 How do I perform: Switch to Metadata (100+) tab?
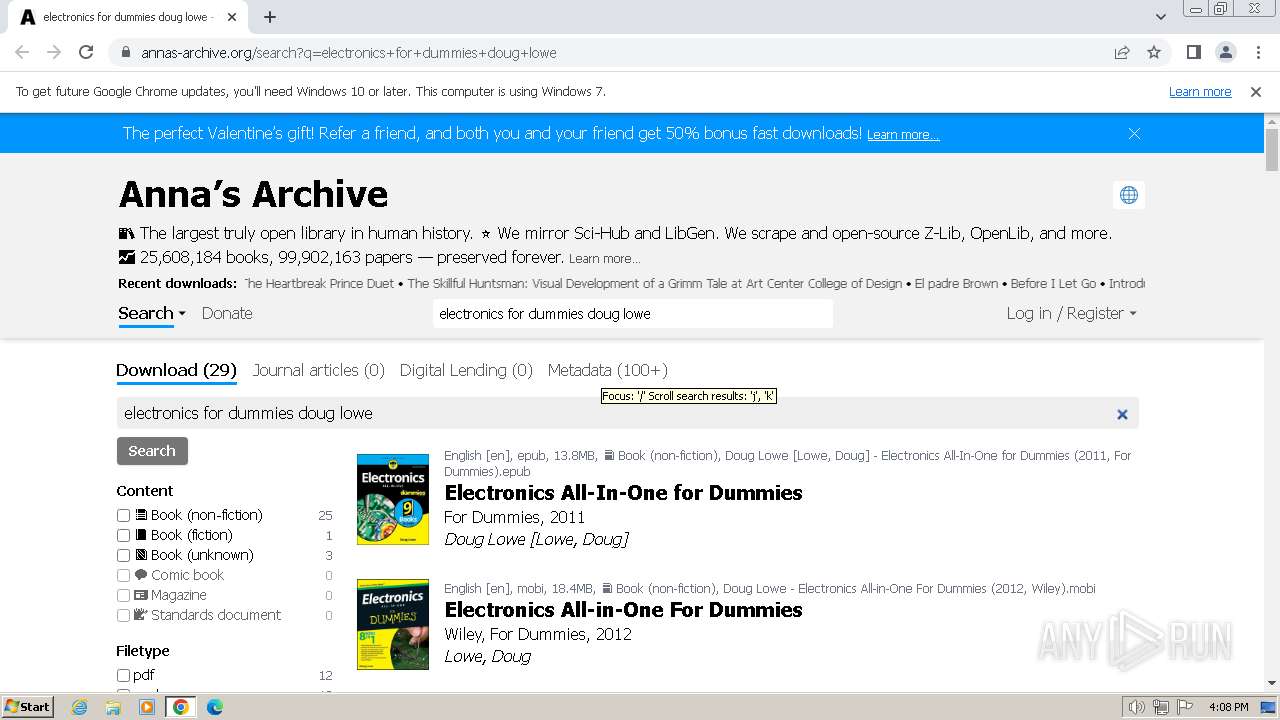607,370
